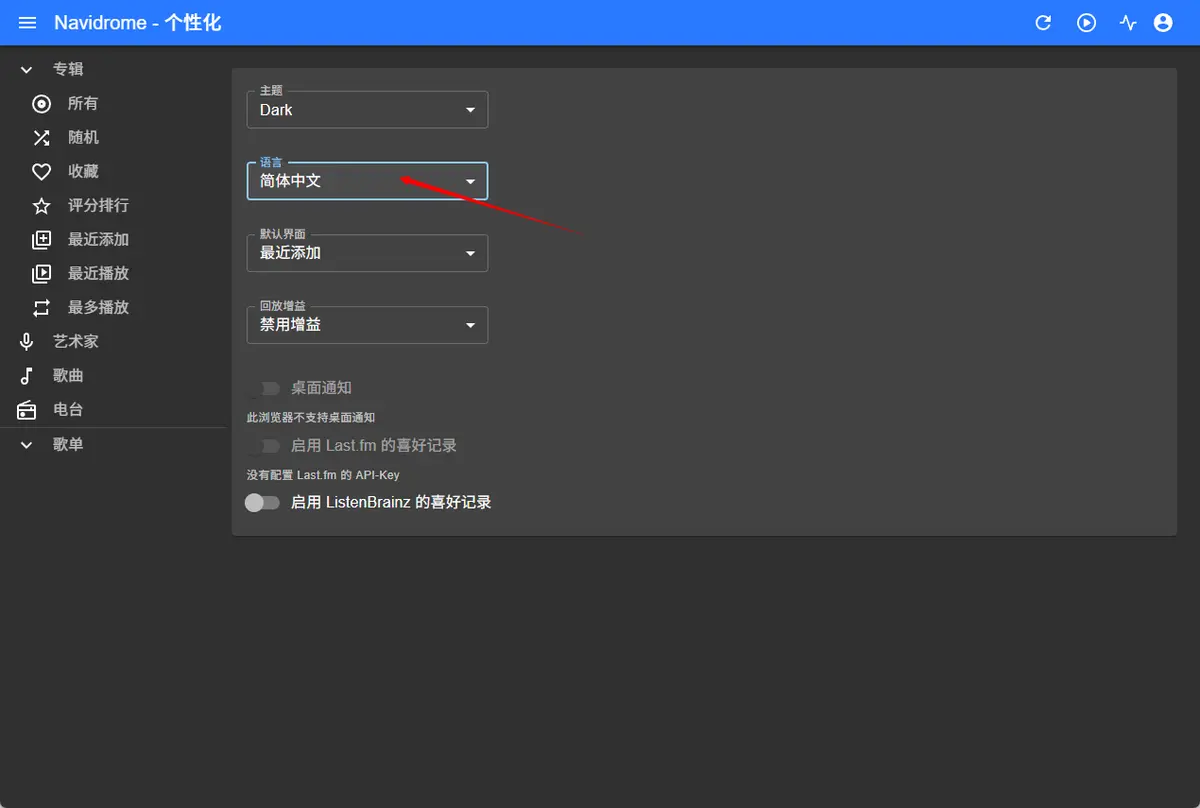Open the 默认界面 最近添加 dropdown

point(367,253)
